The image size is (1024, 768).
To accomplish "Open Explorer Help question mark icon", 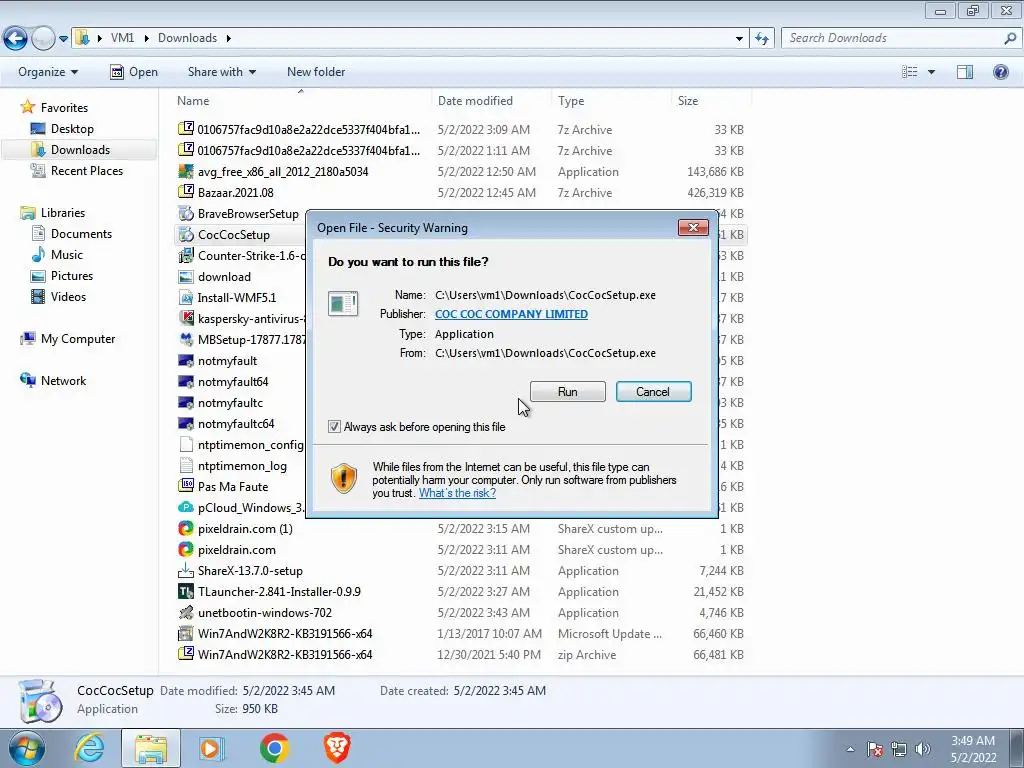I will [x=1000, y=72].
